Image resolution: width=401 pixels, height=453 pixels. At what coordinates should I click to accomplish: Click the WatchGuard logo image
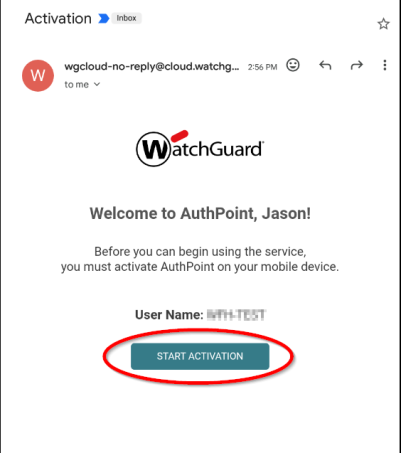(x=200, y=149)
